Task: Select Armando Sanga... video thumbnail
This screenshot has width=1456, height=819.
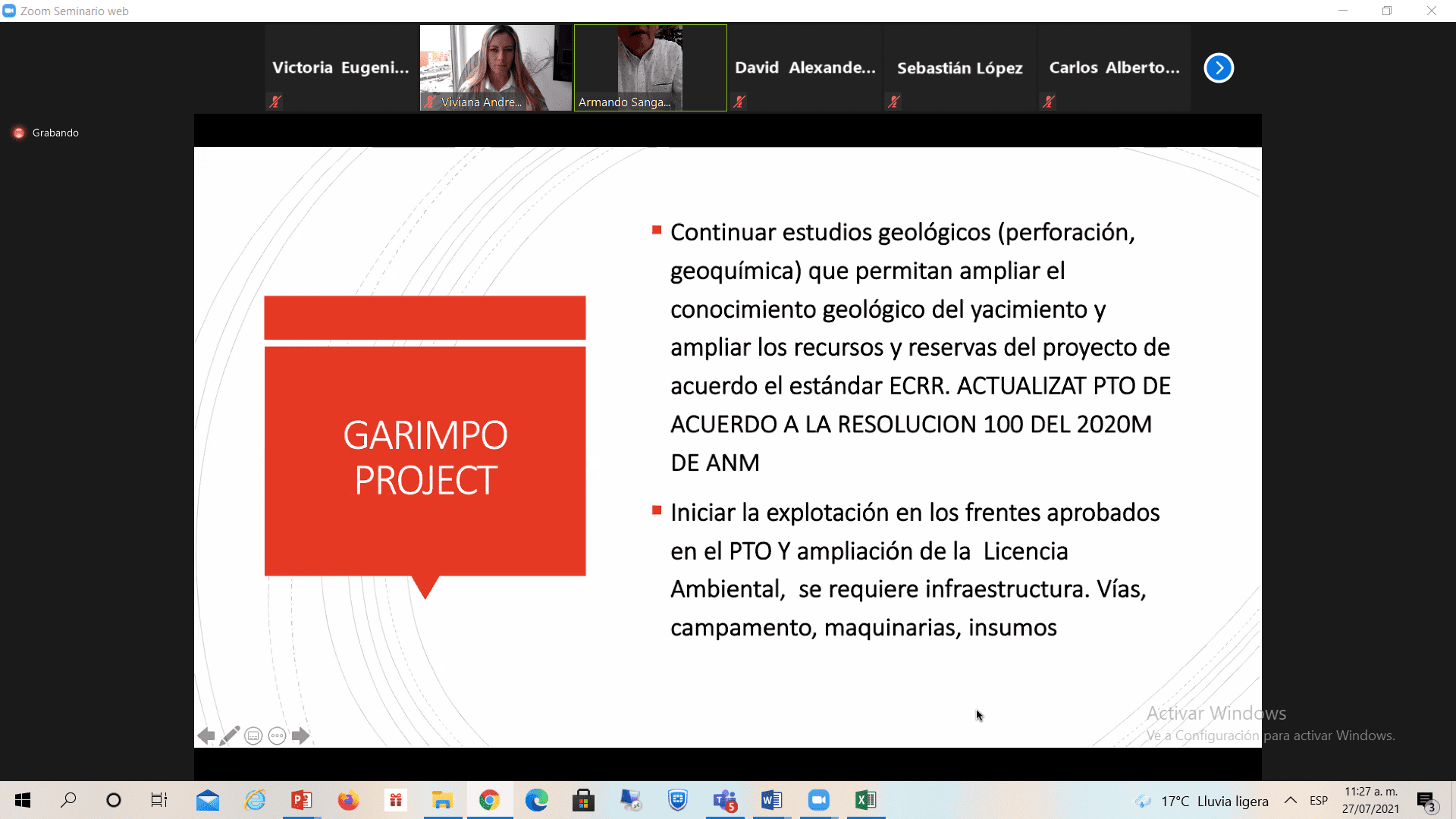Action: (x=651, y=67)
